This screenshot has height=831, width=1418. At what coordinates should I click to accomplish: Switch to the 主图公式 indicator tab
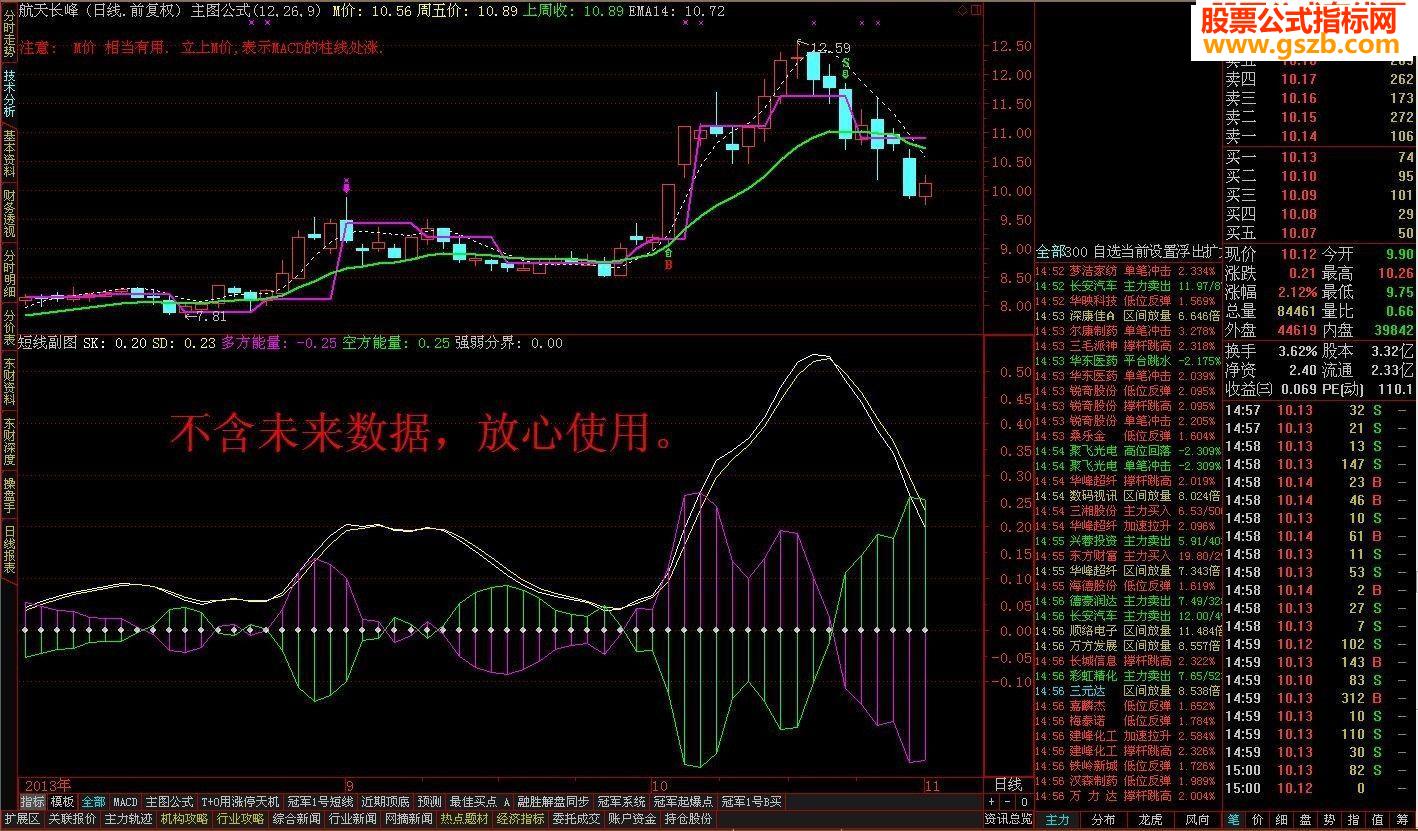point(170,802)
